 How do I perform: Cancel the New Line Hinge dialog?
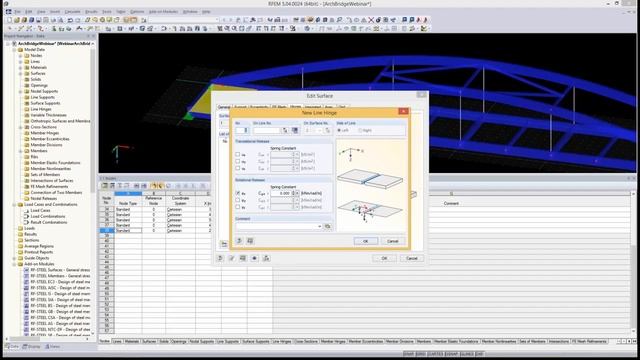pyautogui.click(x=393, y=241)
